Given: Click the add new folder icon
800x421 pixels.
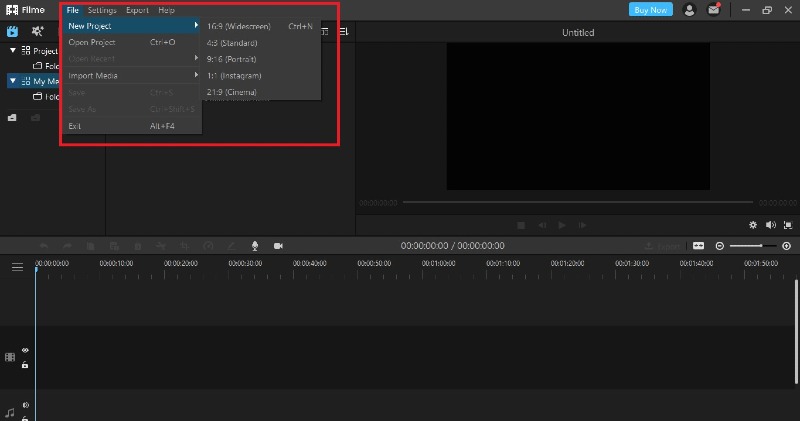Looking at the screenshot, I should (x=12, y=118).
